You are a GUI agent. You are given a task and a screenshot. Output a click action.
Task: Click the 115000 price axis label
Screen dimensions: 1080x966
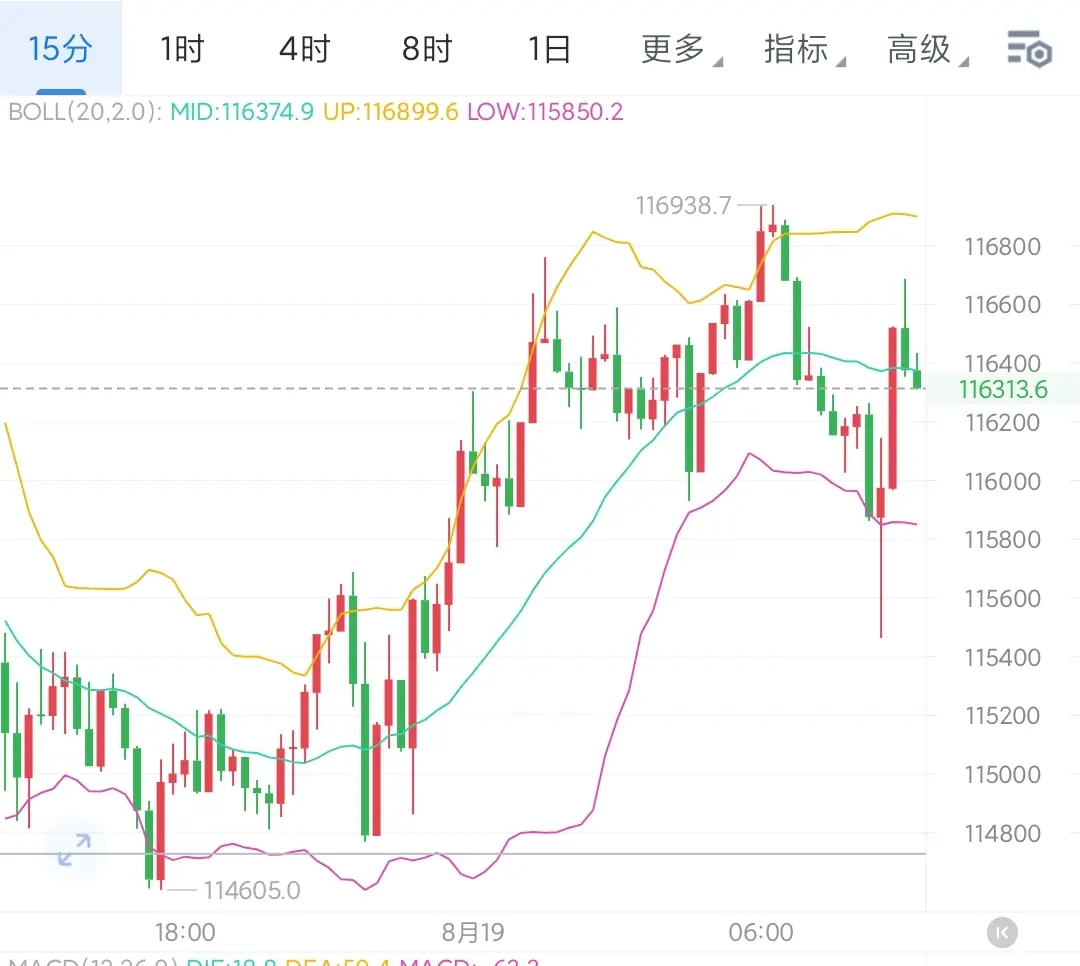pyautogui.click(x=1002, y=774)
